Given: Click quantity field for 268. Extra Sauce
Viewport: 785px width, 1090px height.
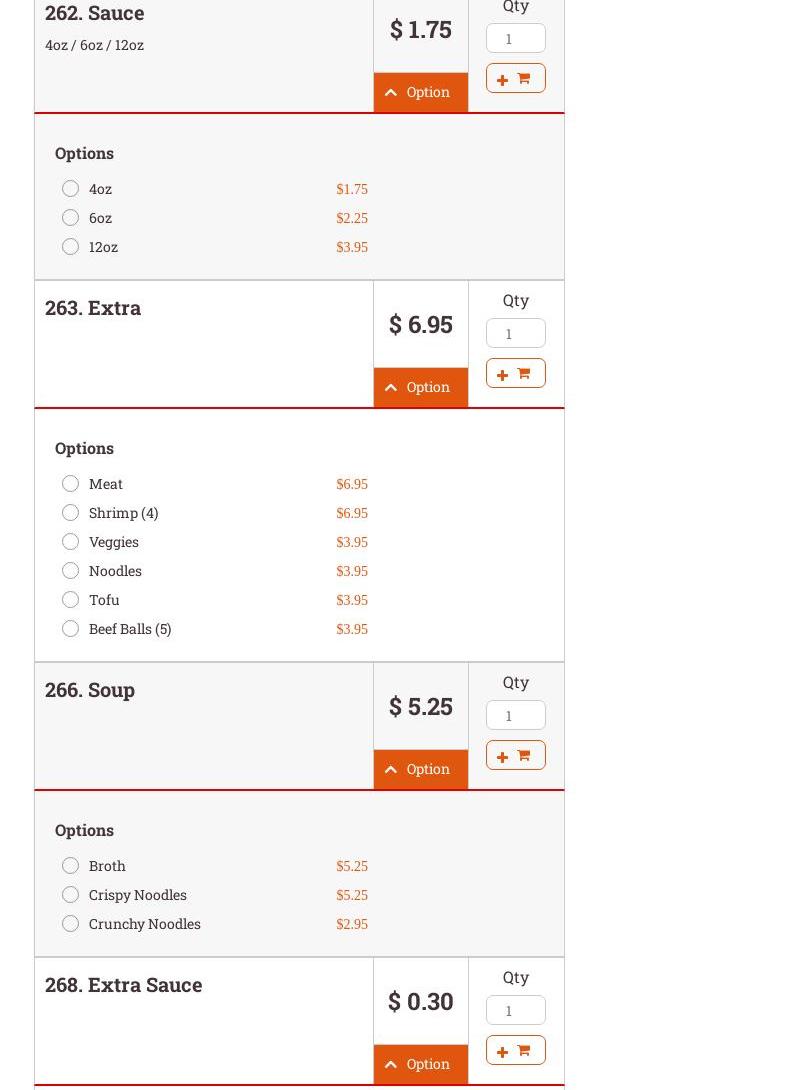Looking at the screenshot, I should tap(515, 1010).
